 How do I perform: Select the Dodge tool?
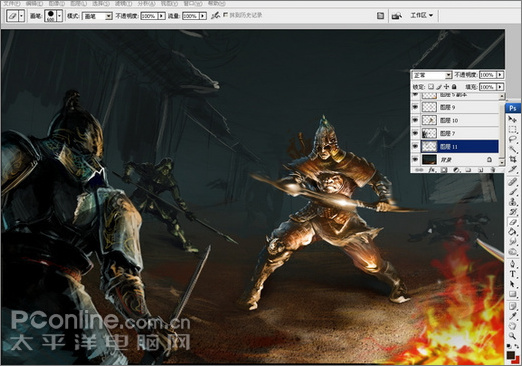tap(512, 252)
